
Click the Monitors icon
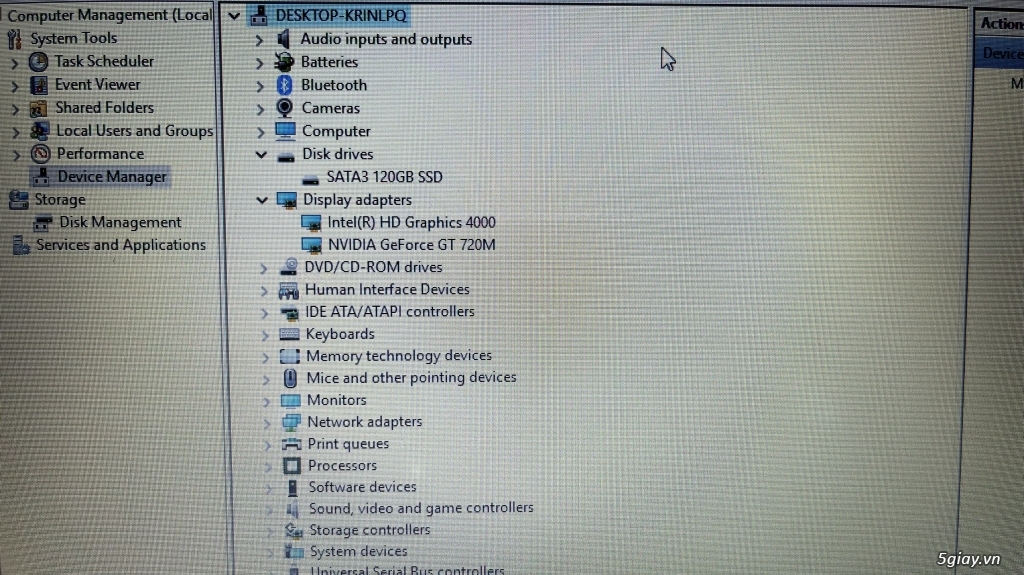[291, 400]
